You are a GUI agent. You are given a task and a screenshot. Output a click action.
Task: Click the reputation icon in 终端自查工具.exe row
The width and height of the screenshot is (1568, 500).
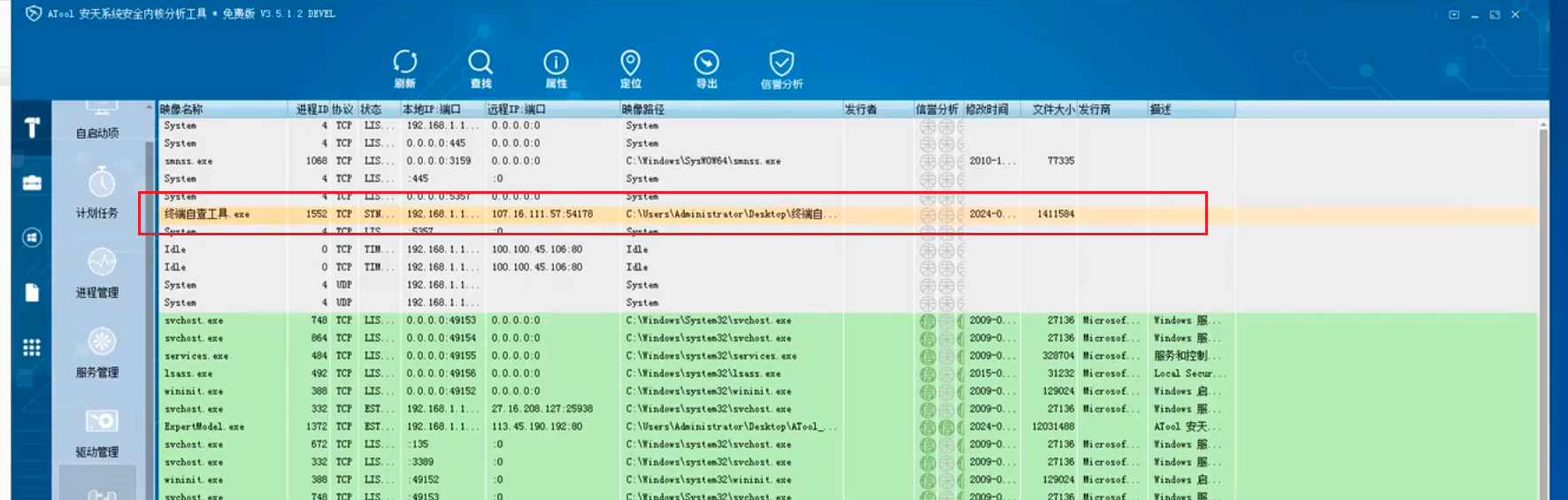click(927, 214)
